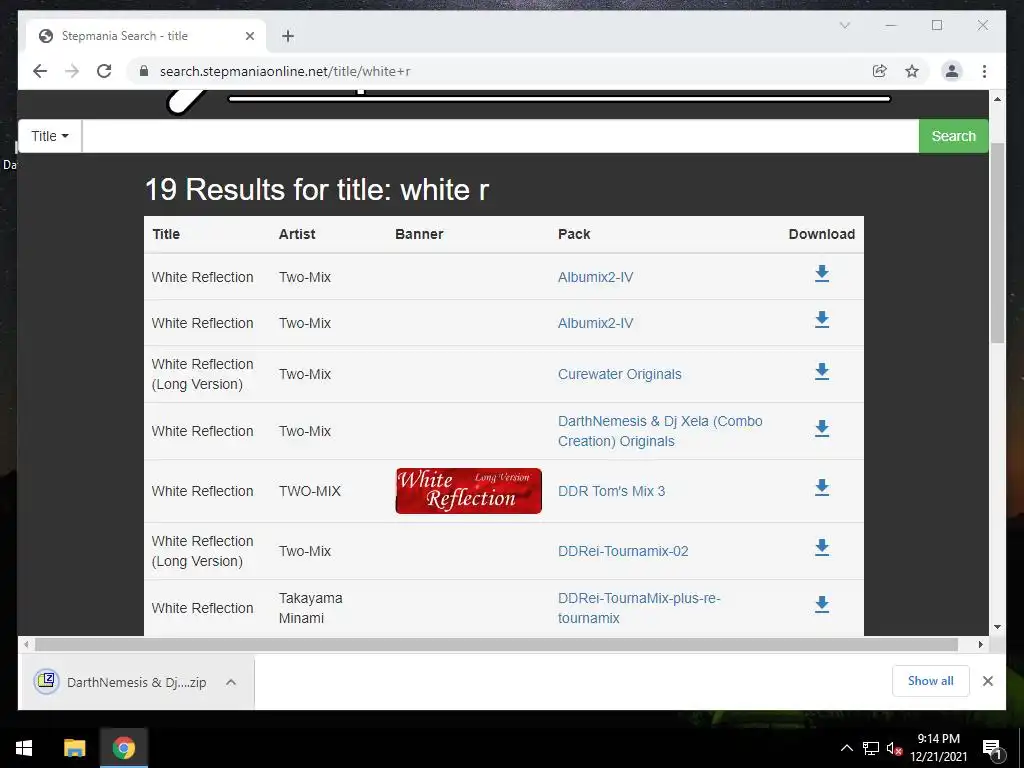
Task: Open the DarthNemesis & Dj Xela pack link
Action: click(660, 431)
